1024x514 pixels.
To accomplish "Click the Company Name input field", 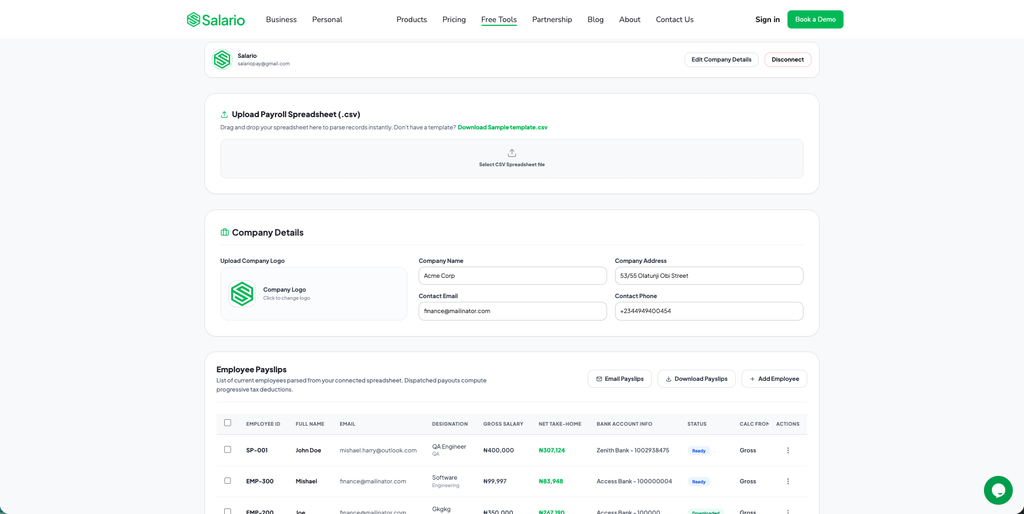I will tap(513, 276).
